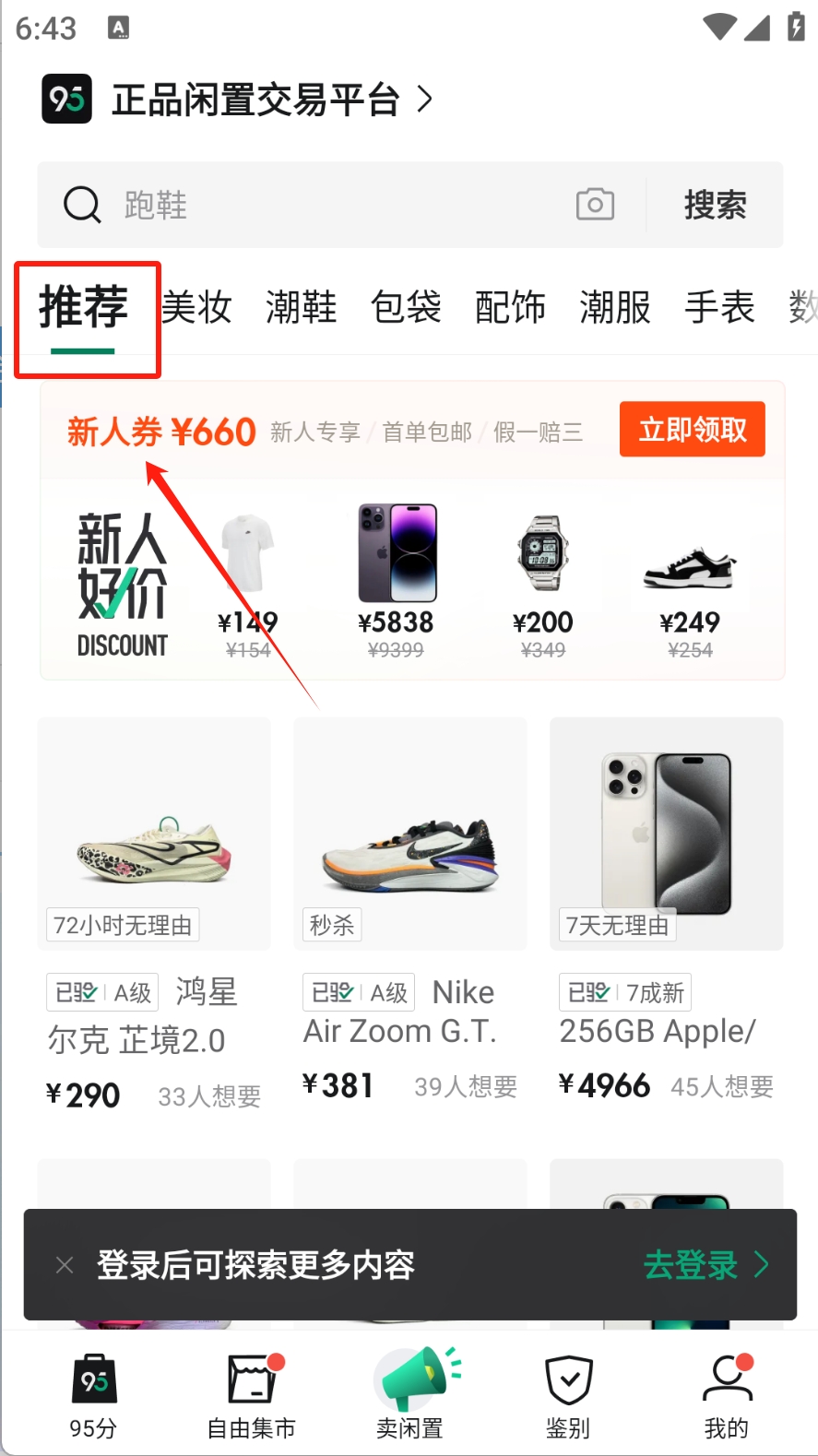Dismiss the login prompt banner
The height and width of the screenshot is (1456, 818).
tap(65, 1265)
